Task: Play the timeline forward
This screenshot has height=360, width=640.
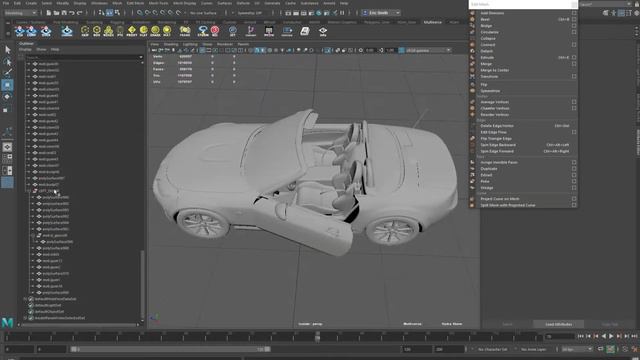Action: click(x=611, y=336)
